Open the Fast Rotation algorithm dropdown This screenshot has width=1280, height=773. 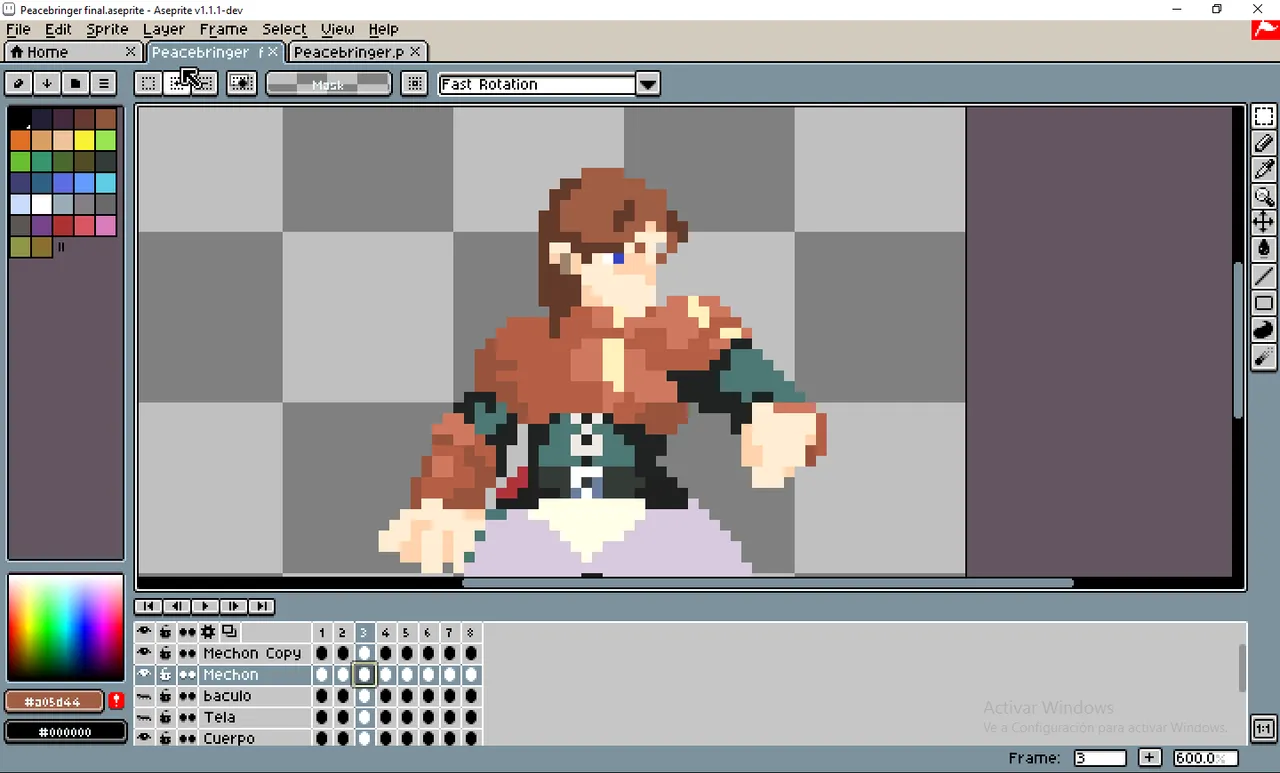pyautogui.click(x=648, y=84)
